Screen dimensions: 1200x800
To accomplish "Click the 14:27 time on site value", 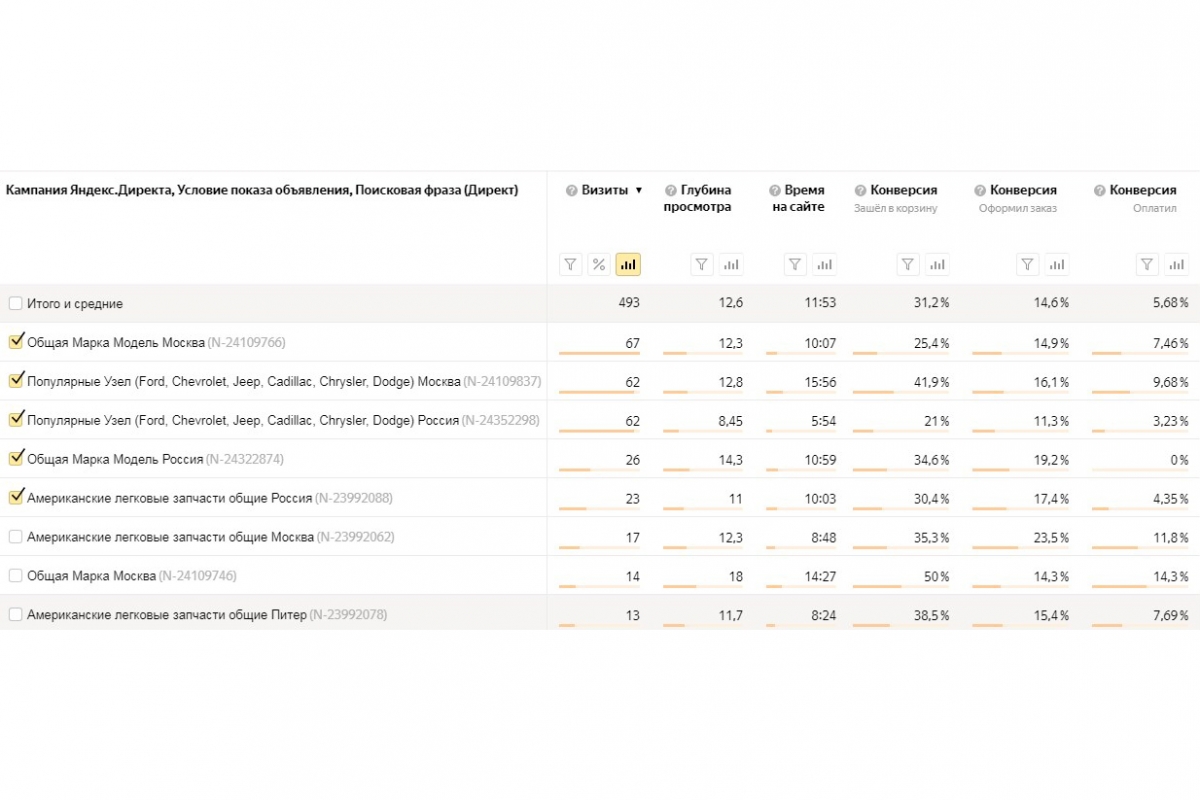I will point(820,577).
